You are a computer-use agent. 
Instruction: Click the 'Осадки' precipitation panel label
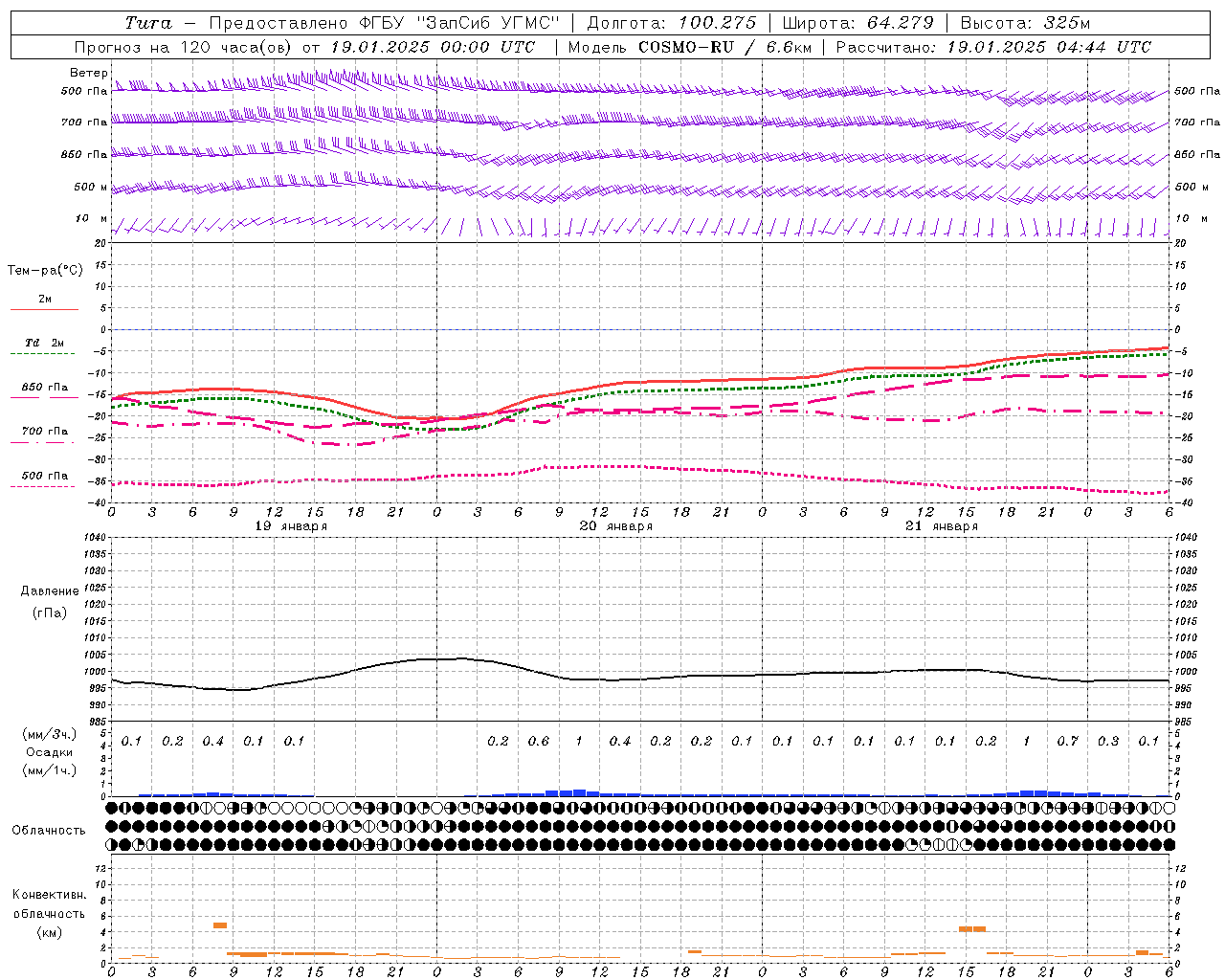tap(50, 752)
